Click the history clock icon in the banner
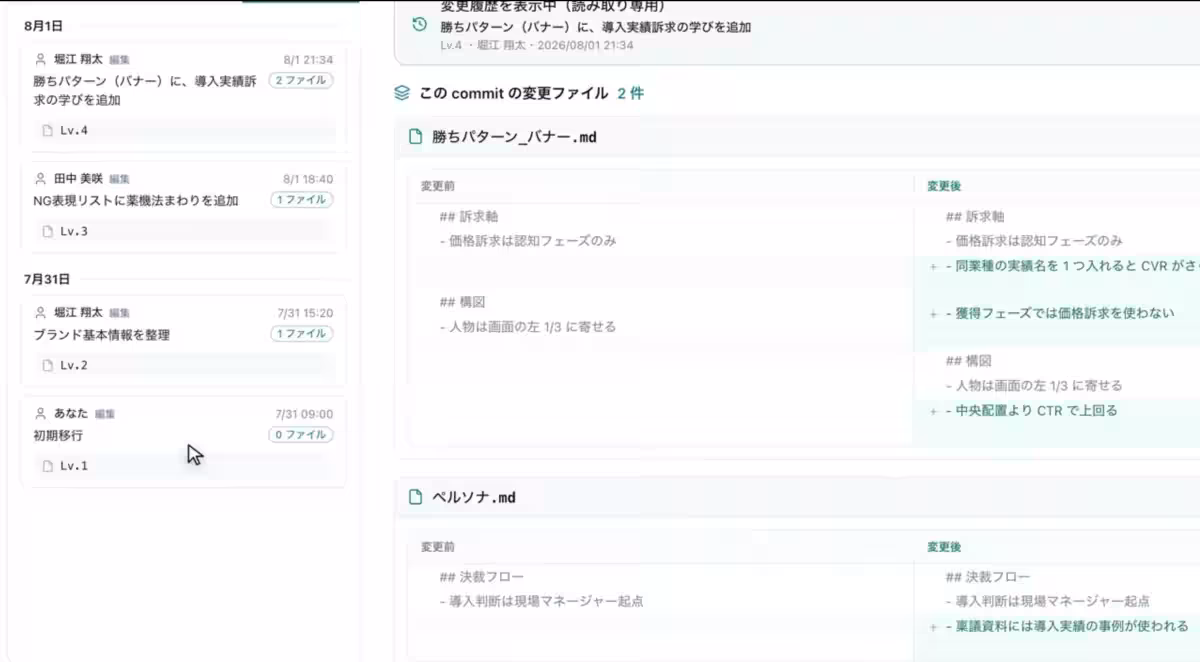Screen dimensions: 1200x662 419,24
